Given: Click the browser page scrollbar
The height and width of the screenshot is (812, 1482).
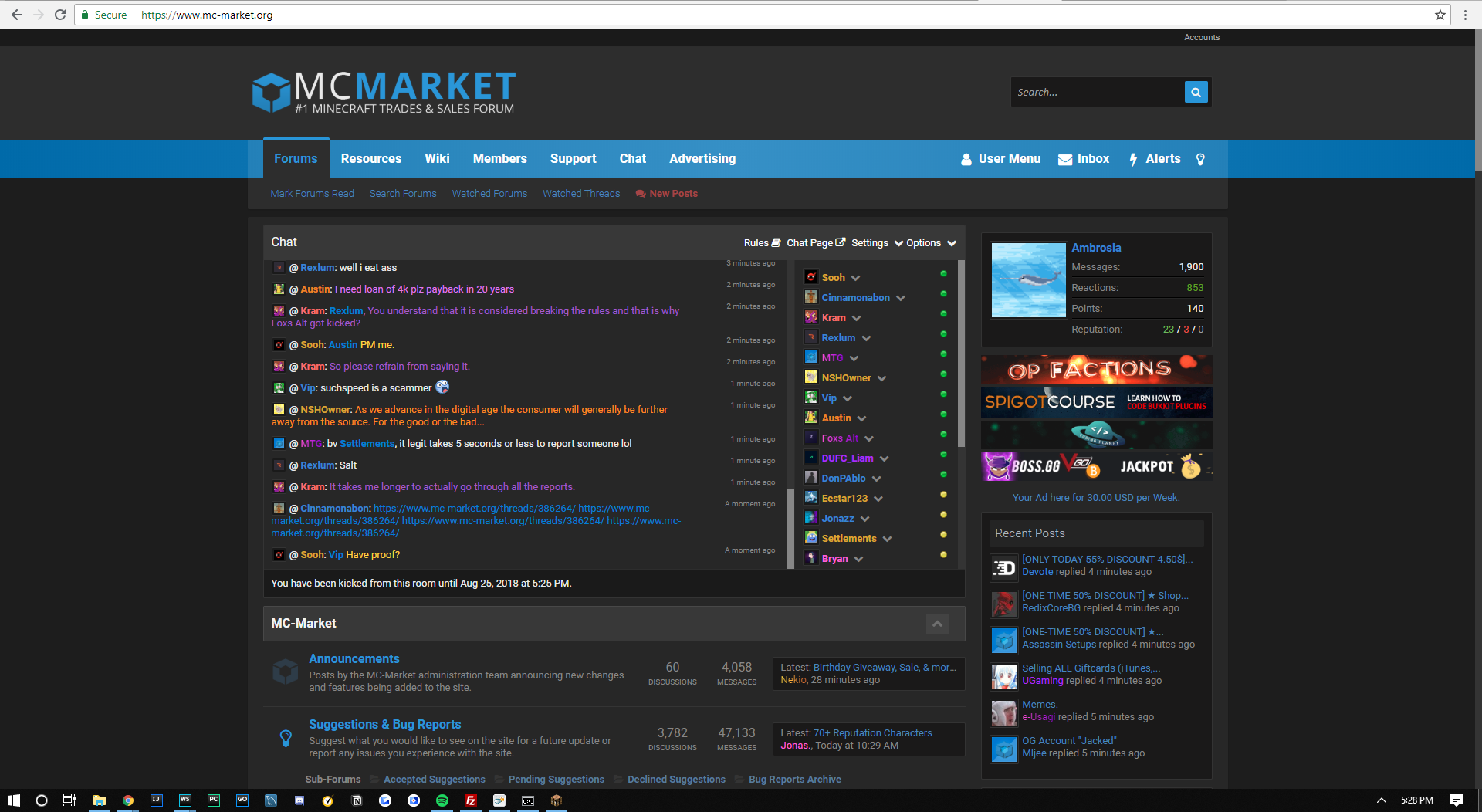Looking at the screenshot, I should (1478, 100).
